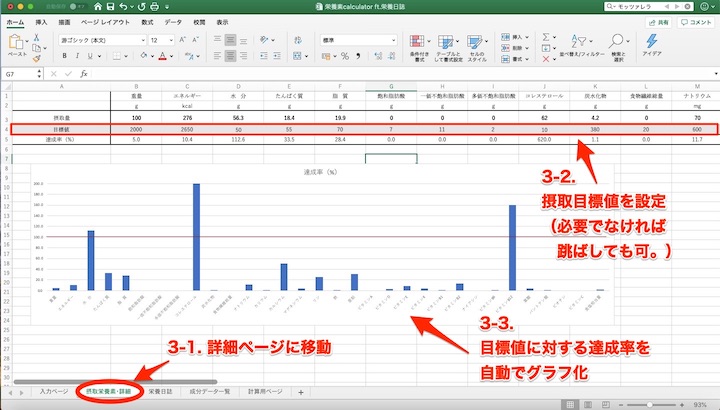
Task: Add a new sheet with the plus button
Action: coord(301,392)
